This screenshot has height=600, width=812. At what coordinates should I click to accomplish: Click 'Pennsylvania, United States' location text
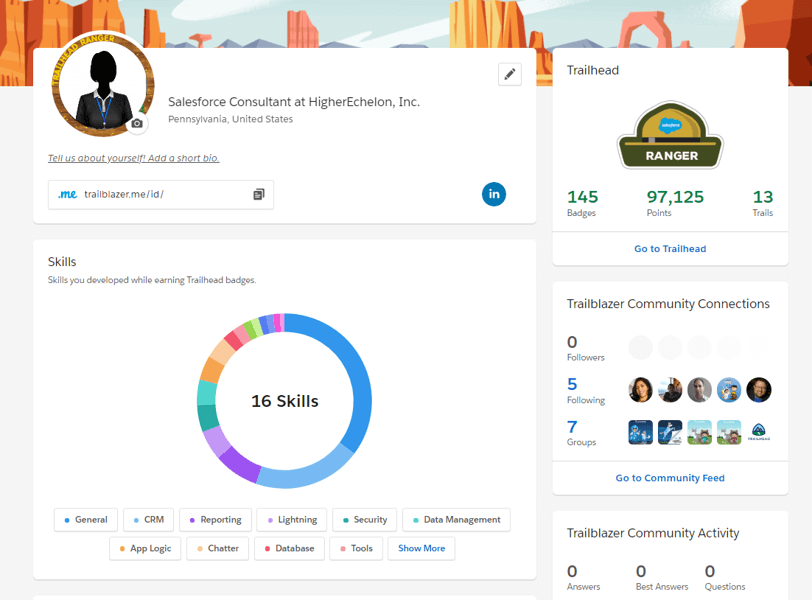pos(230,119)
